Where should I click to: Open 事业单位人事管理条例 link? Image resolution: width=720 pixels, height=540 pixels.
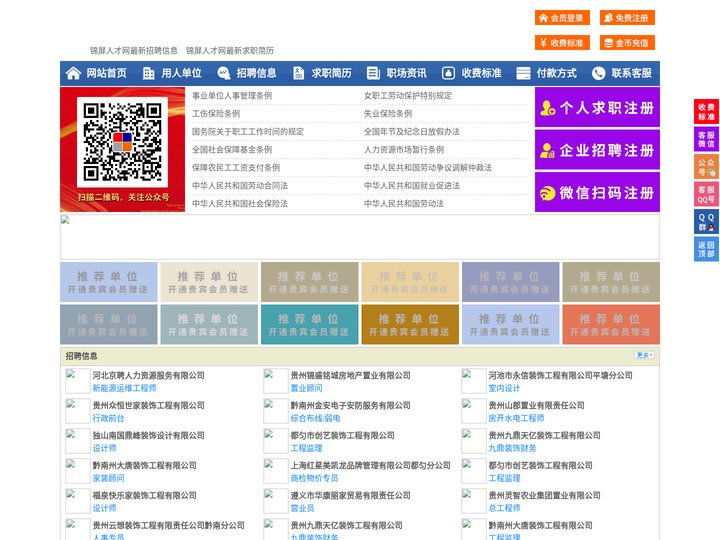point(232,96)
